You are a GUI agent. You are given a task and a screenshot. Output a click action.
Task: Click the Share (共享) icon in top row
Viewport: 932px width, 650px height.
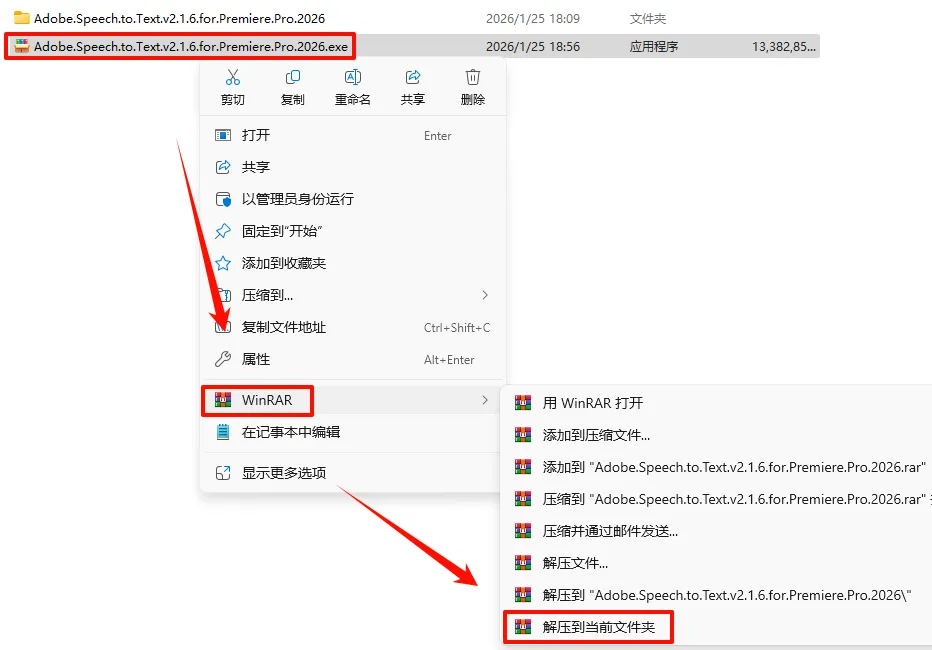click(413, 77)
